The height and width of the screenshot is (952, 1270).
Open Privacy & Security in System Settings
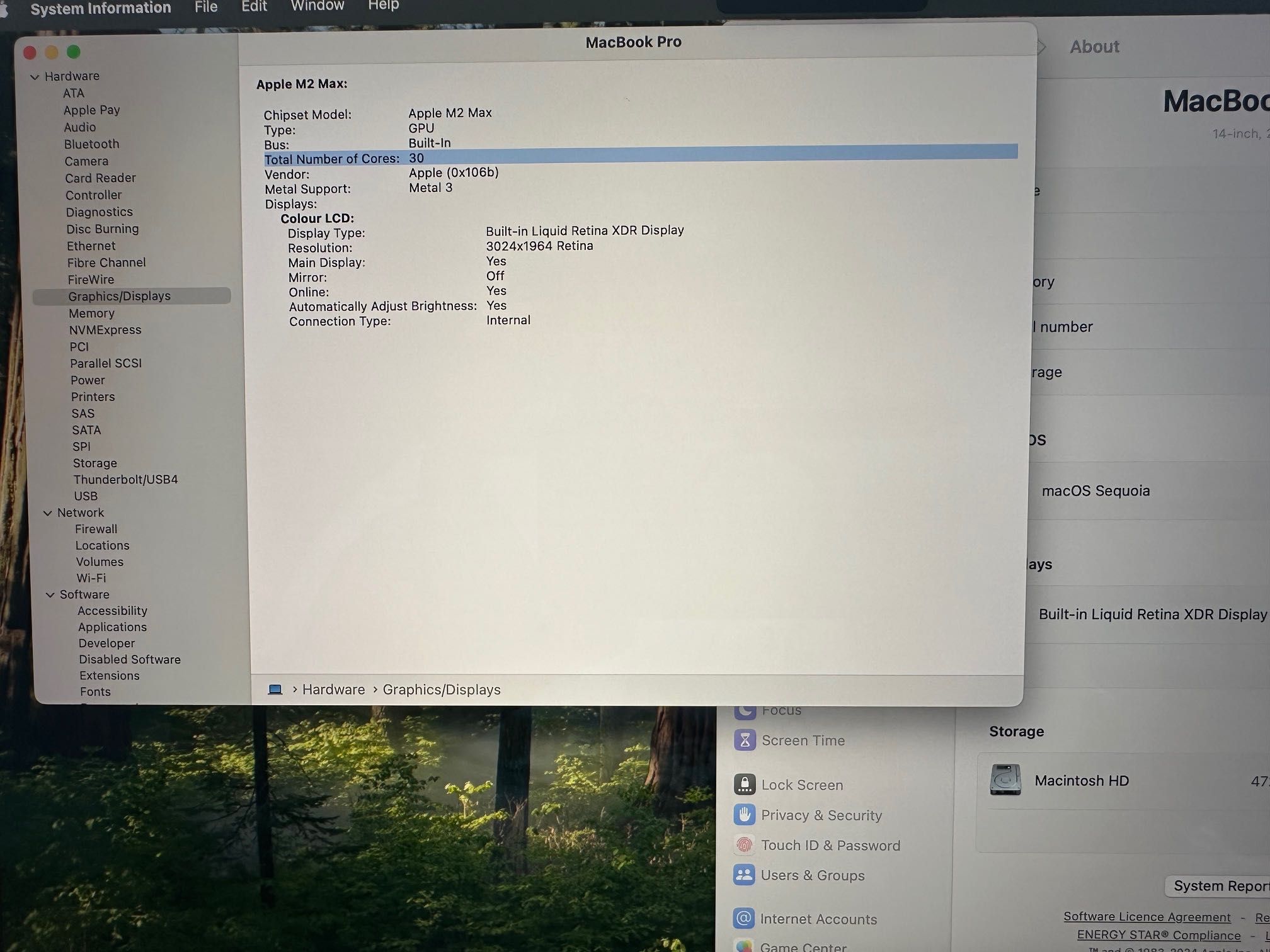808,815
